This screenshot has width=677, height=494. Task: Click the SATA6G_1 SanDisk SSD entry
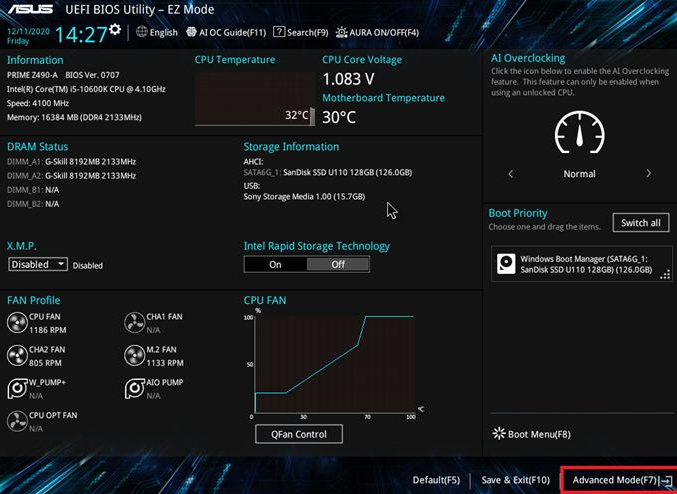coord(328,172)
